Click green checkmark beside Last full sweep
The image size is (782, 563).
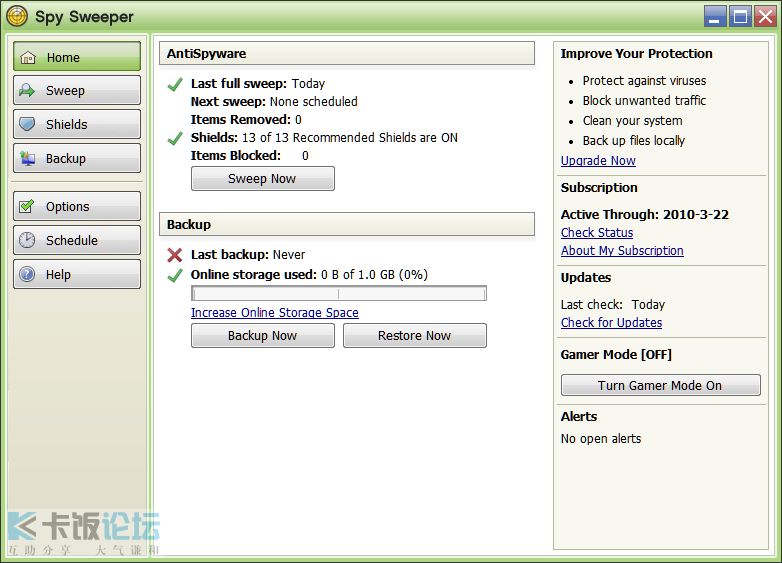click(x=175, y=84)
